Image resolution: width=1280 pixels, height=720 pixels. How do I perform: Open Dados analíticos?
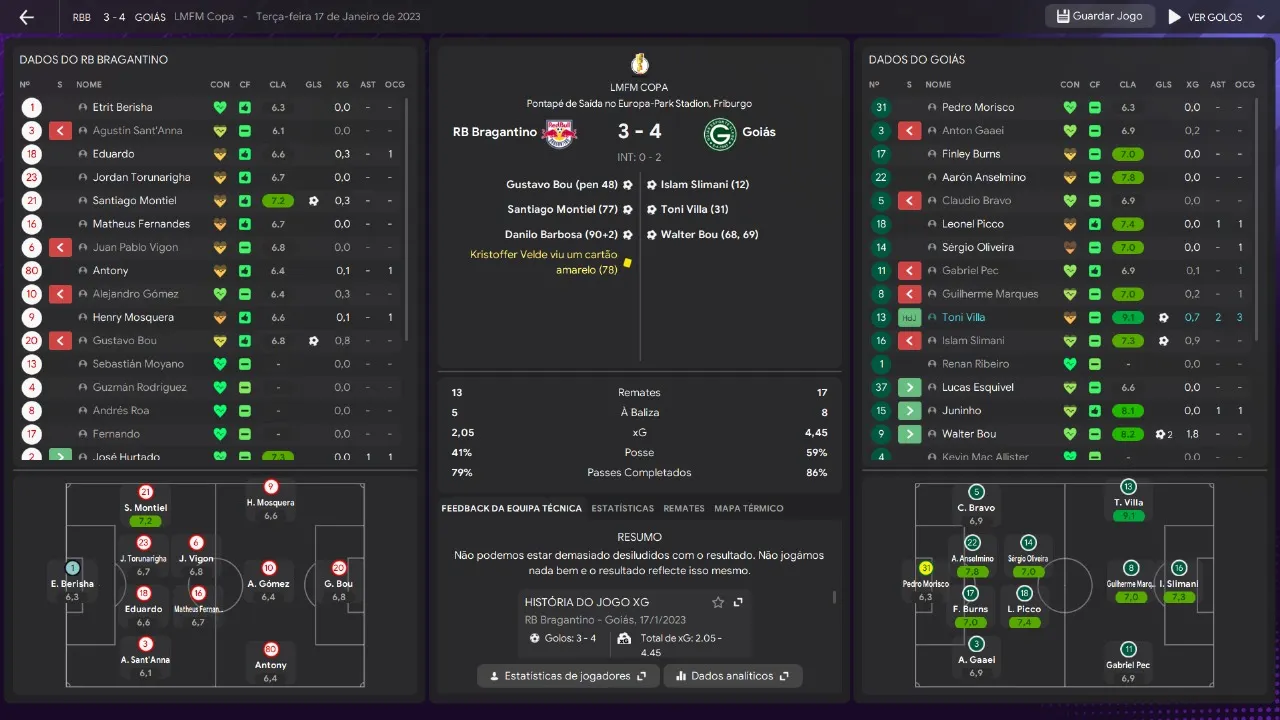click(x=733, y=676)
